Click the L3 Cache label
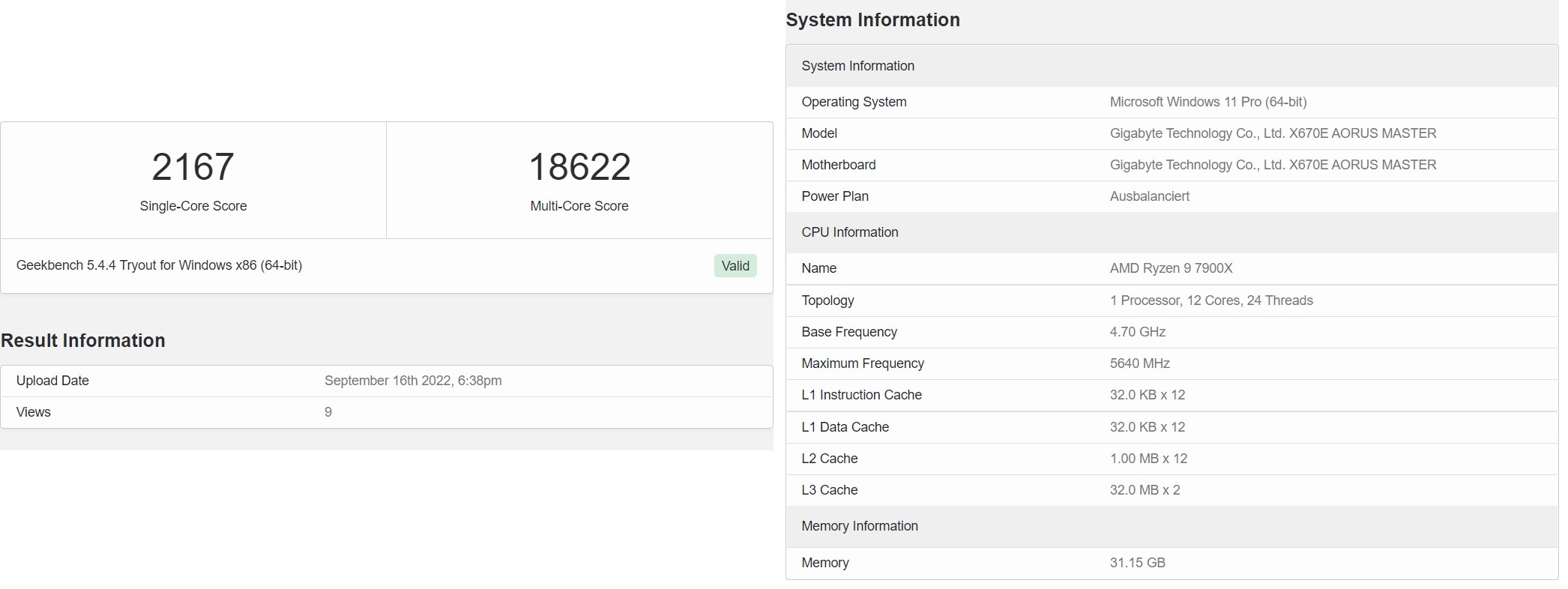1568x589 pixels. click(x=830, y=490)
